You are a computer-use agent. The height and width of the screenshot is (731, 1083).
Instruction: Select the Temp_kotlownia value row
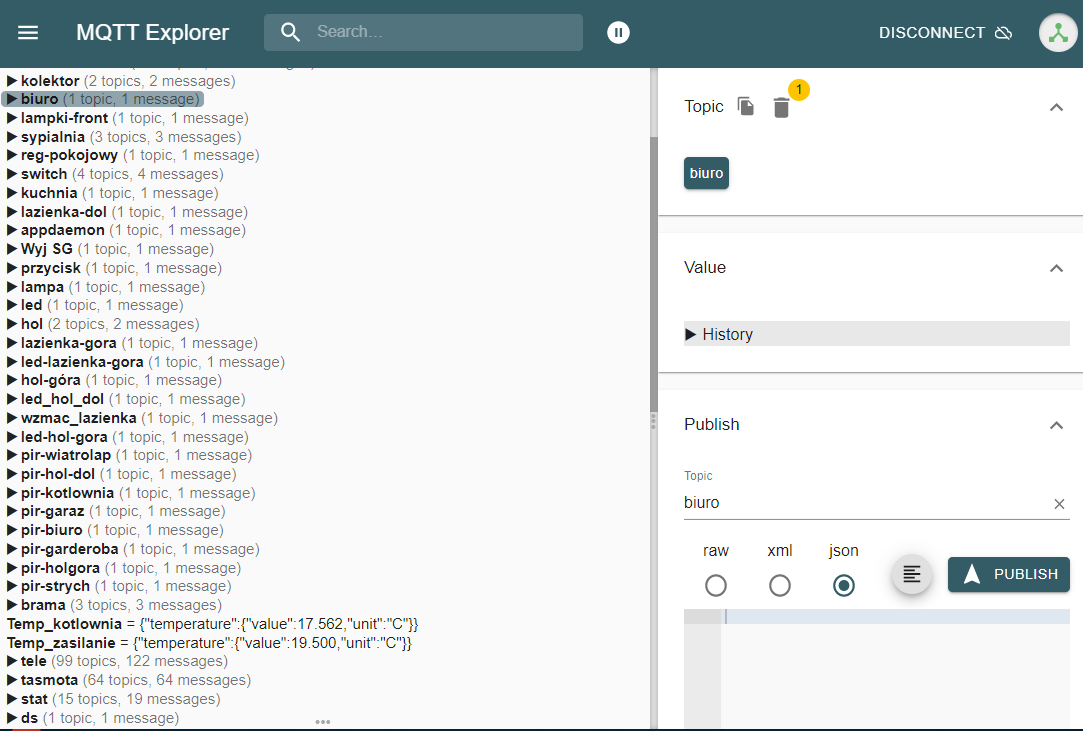click(x=213, y=624)
